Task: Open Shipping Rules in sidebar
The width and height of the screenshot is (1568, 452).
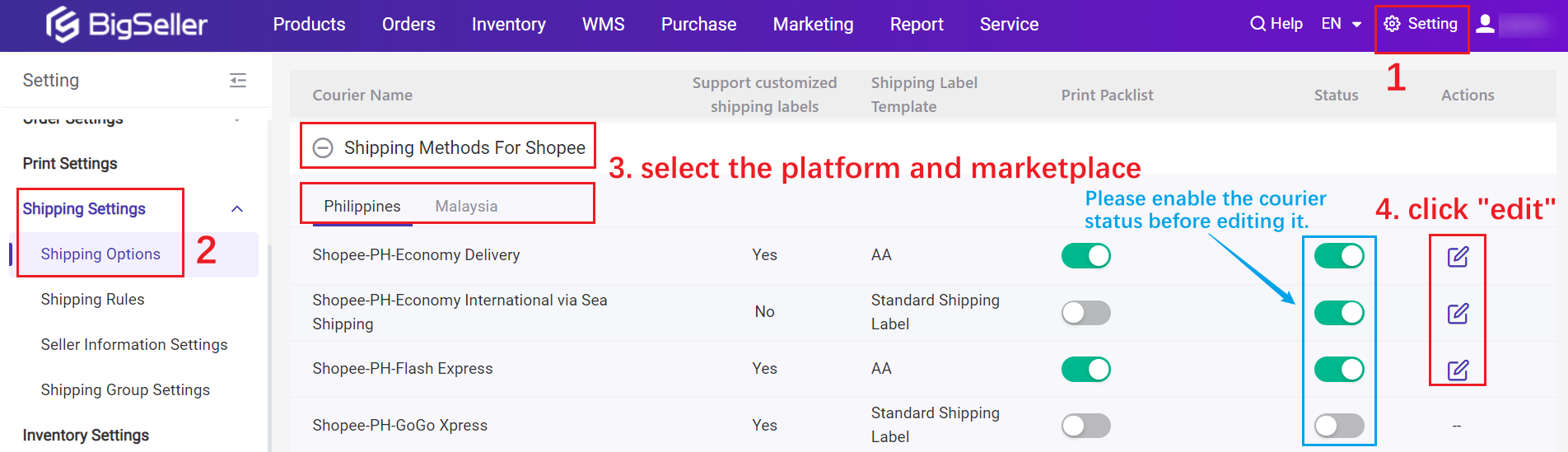Action: click(92, 300)
